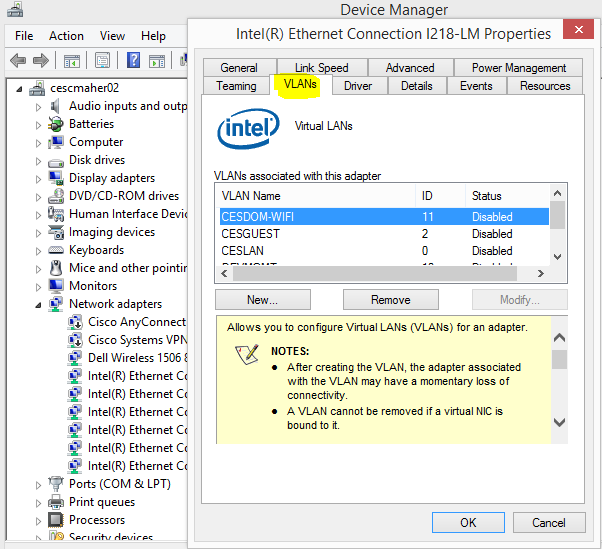
Task: Switch to the General tab
Action: point(239,68)
